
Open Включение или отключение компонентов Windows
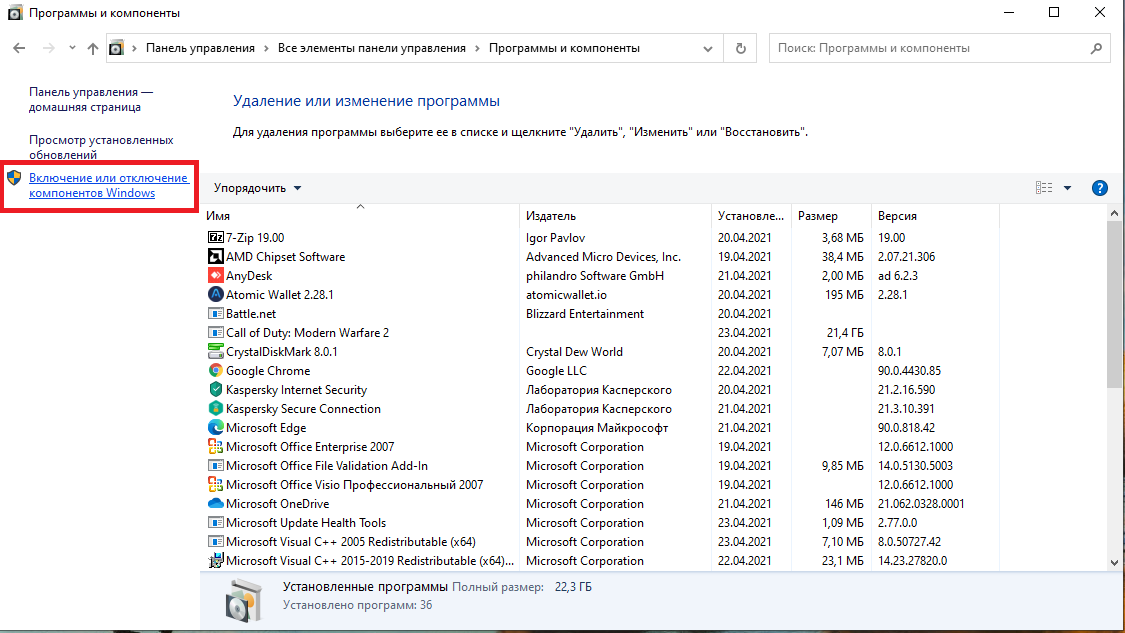coord(108,185)
